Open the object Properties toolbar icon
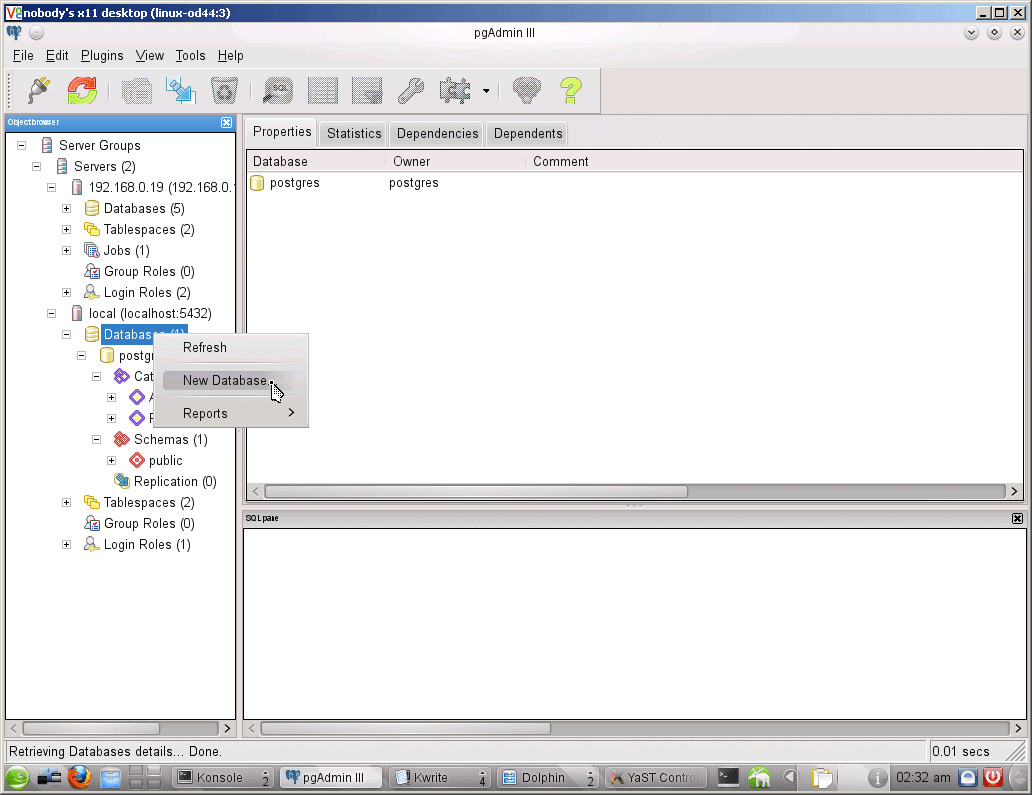 [137, 90]
